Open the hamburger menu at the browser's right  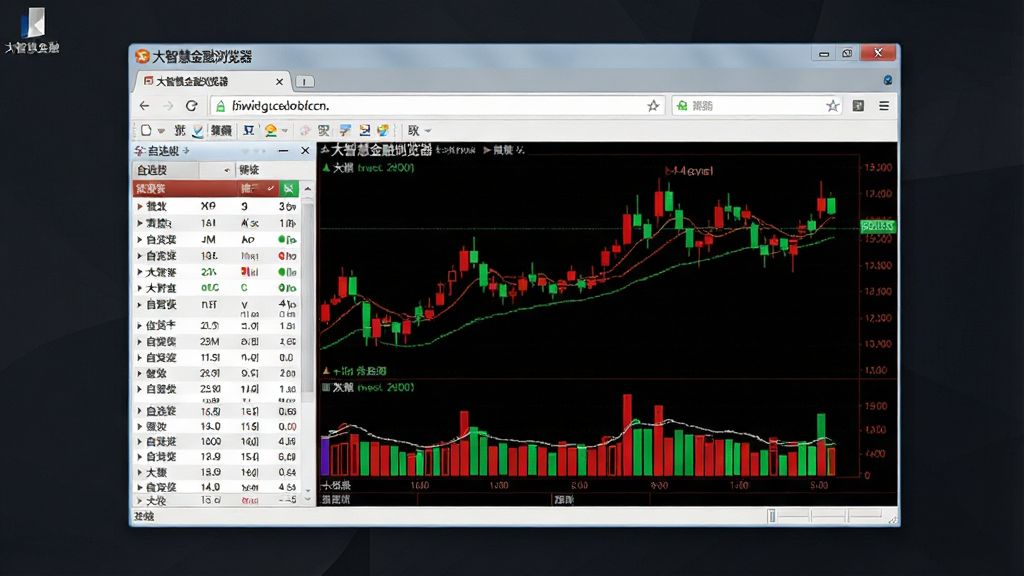coord(884,106)
